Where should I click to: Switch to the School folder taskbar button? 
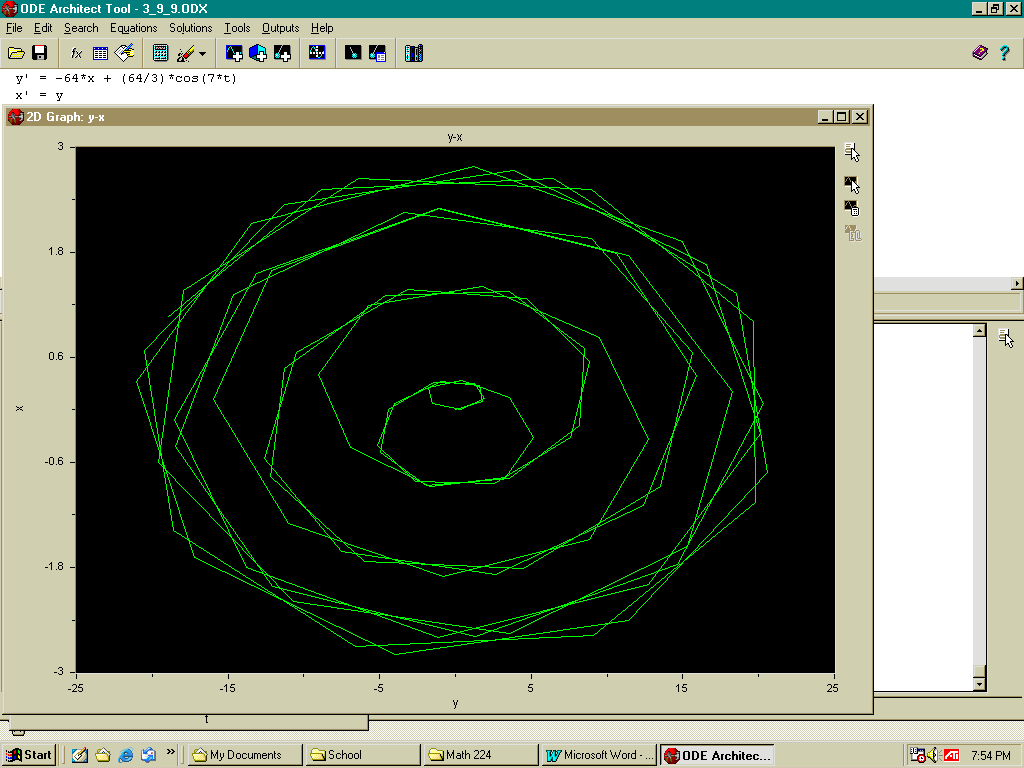362,755
